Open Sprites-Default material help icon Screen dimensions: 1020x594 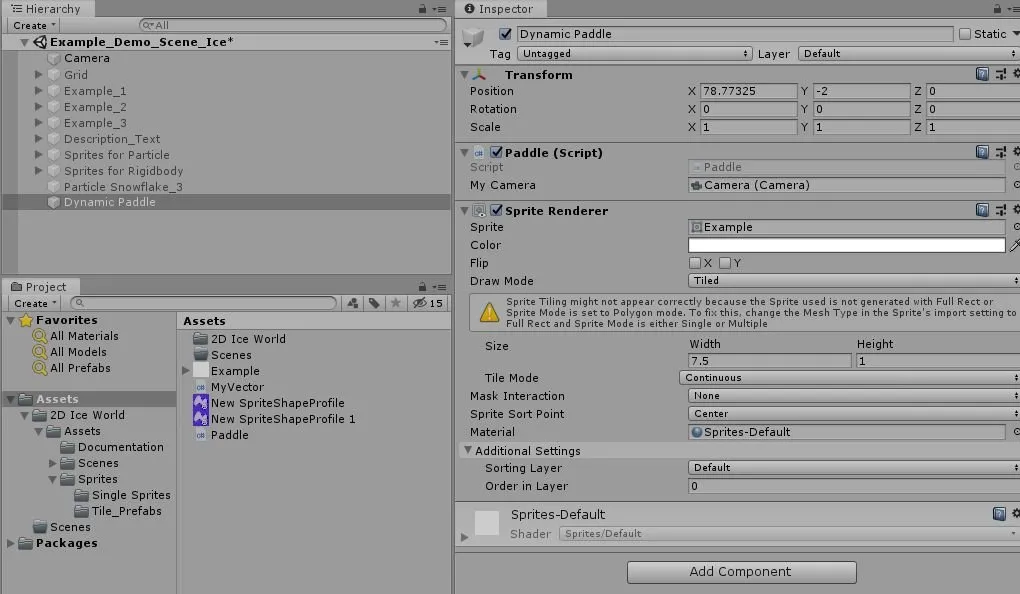(999, 514)
